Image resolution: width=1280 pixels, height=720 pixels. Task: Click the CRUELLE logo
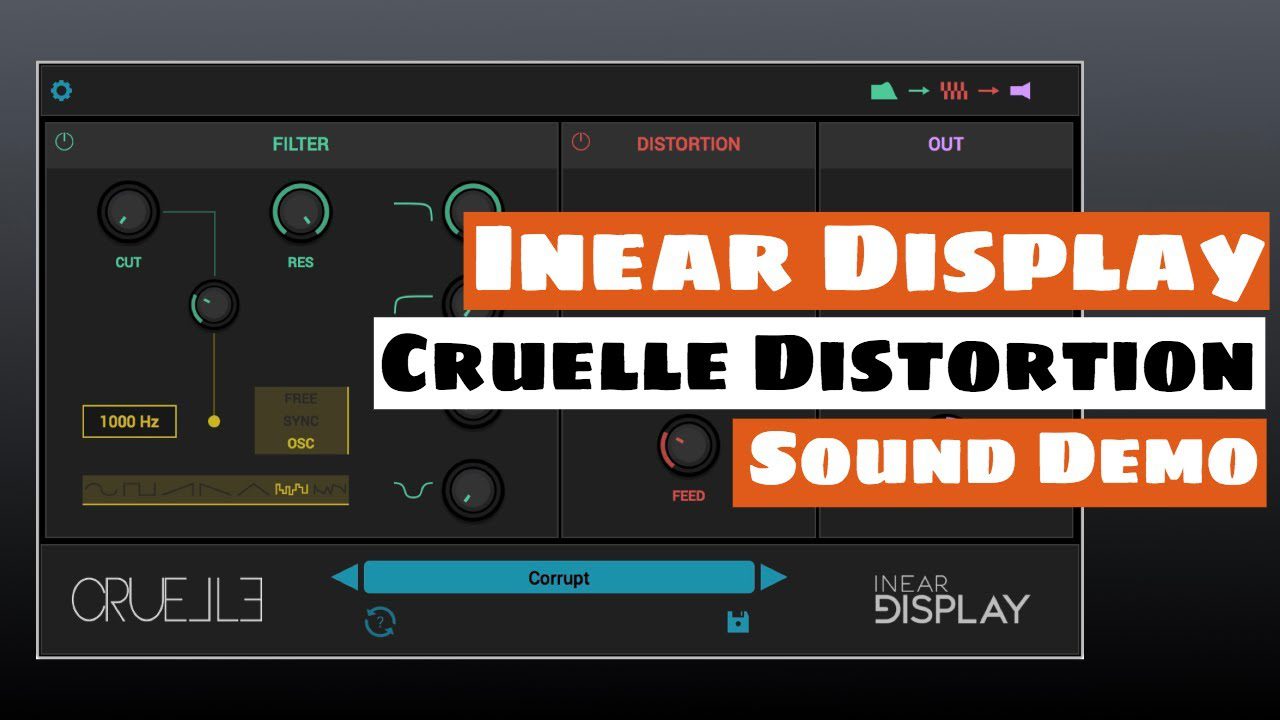click(167, 600)
